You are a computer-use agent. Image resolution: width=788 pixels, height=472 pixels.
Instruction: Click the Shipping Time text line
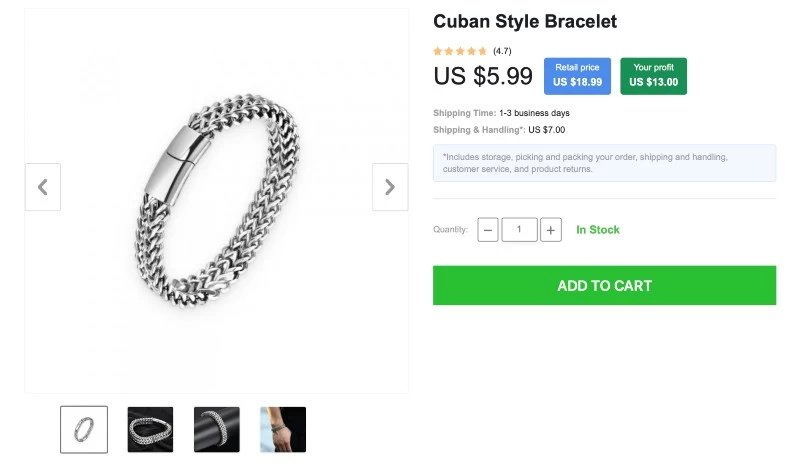(501, 113)
